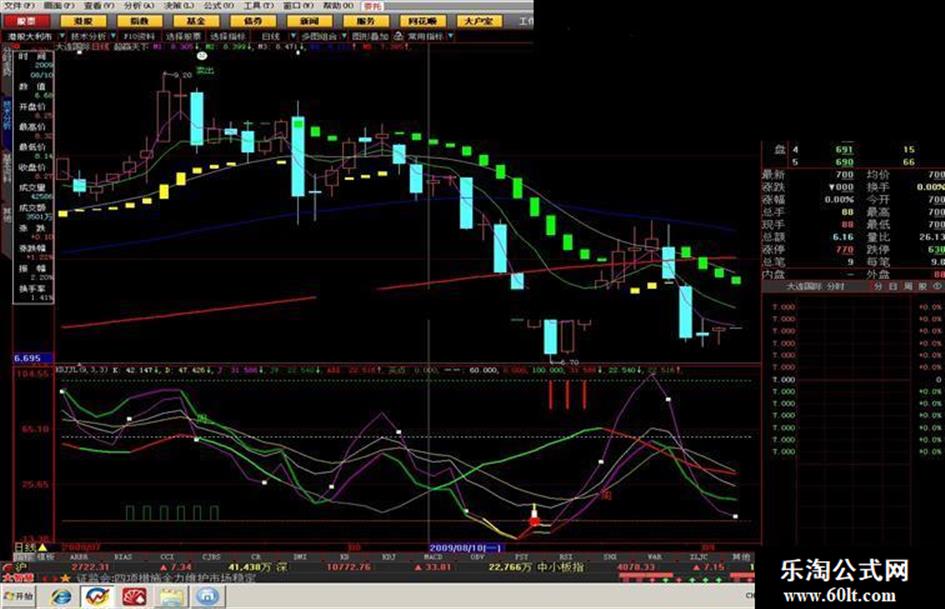
Task: Click the 沪 index value 2722.31 in the status bar
Action: [90, 567]
